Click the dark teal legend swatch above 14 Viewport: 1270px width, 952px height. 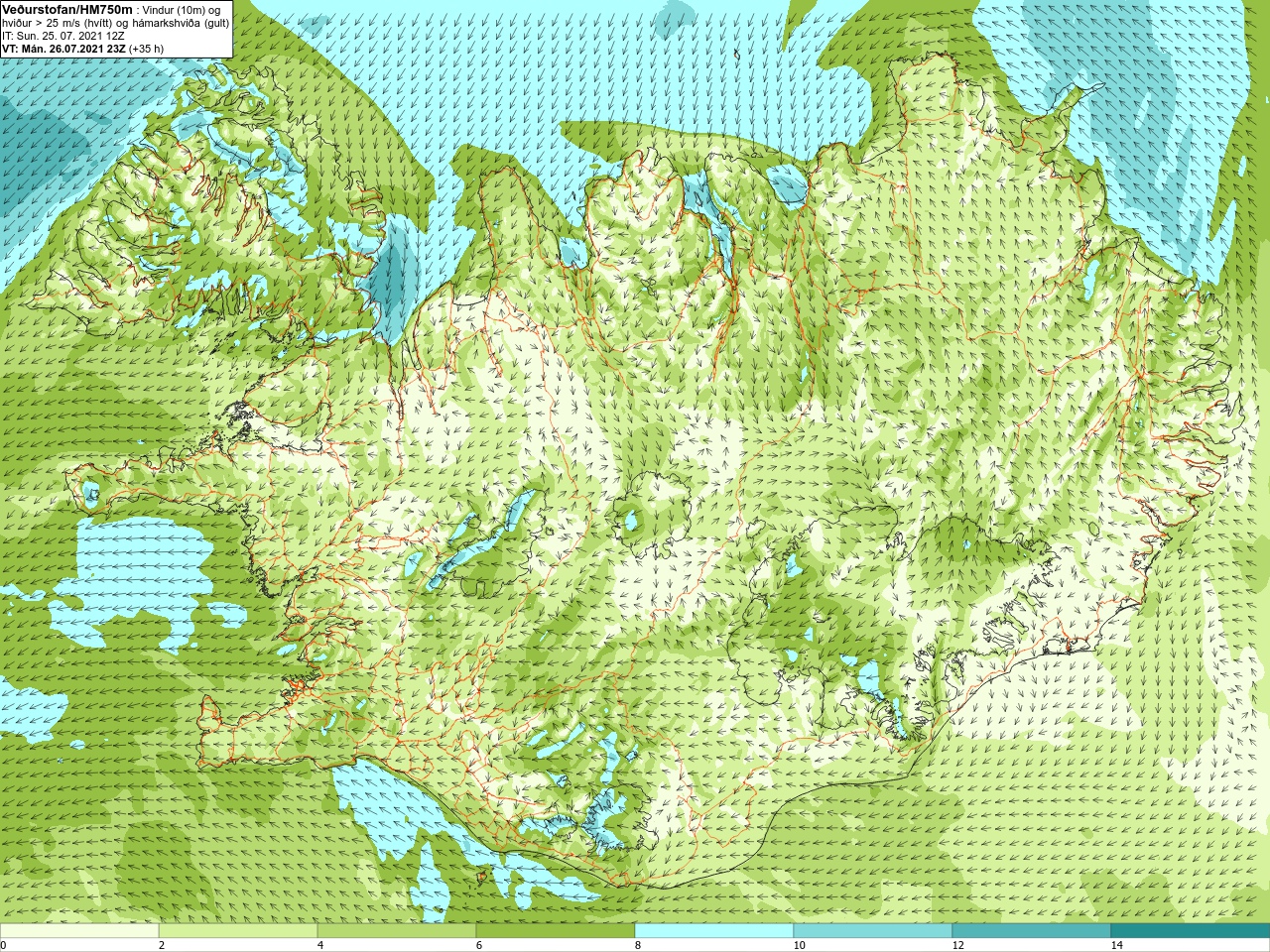click(1191, 931)
